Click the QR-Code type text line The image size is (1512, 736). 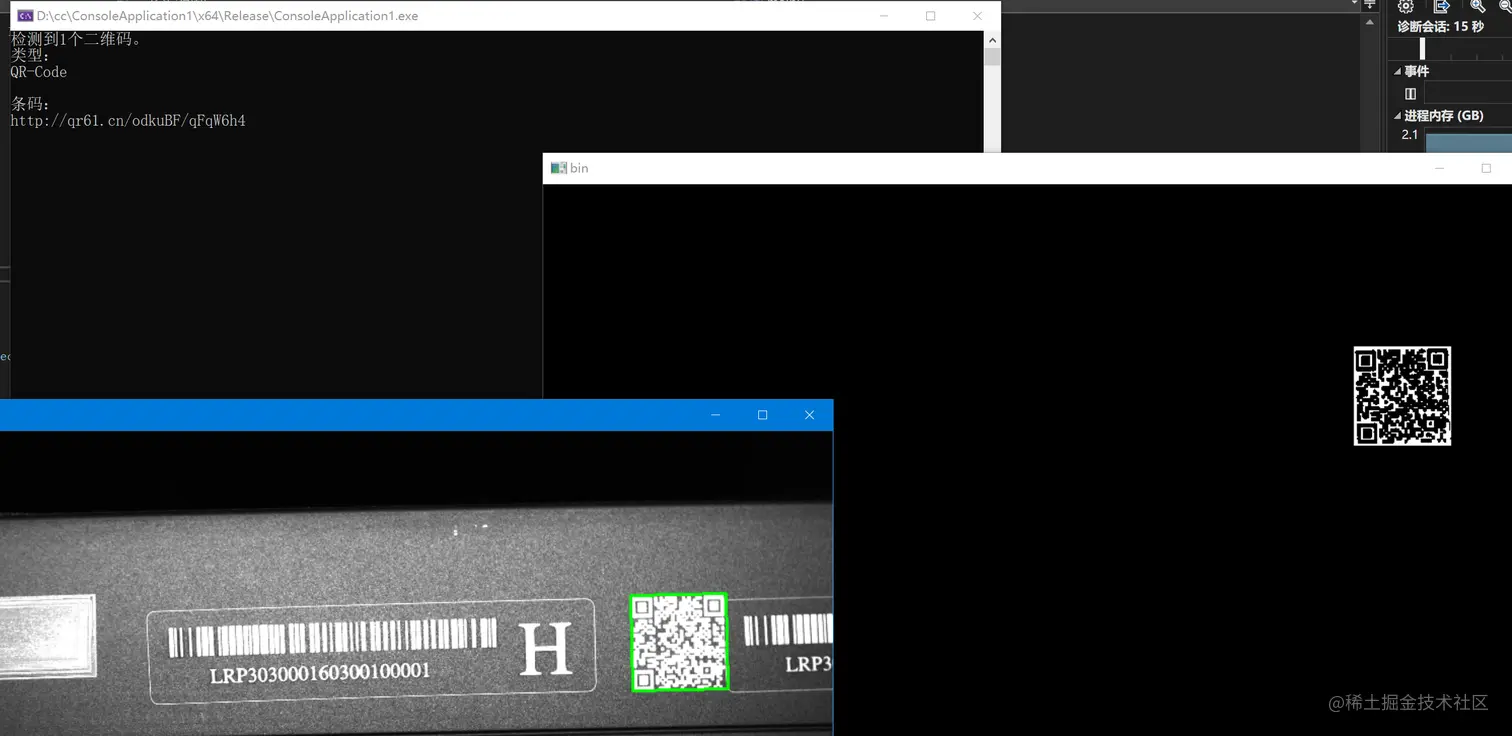coord(39,72)
